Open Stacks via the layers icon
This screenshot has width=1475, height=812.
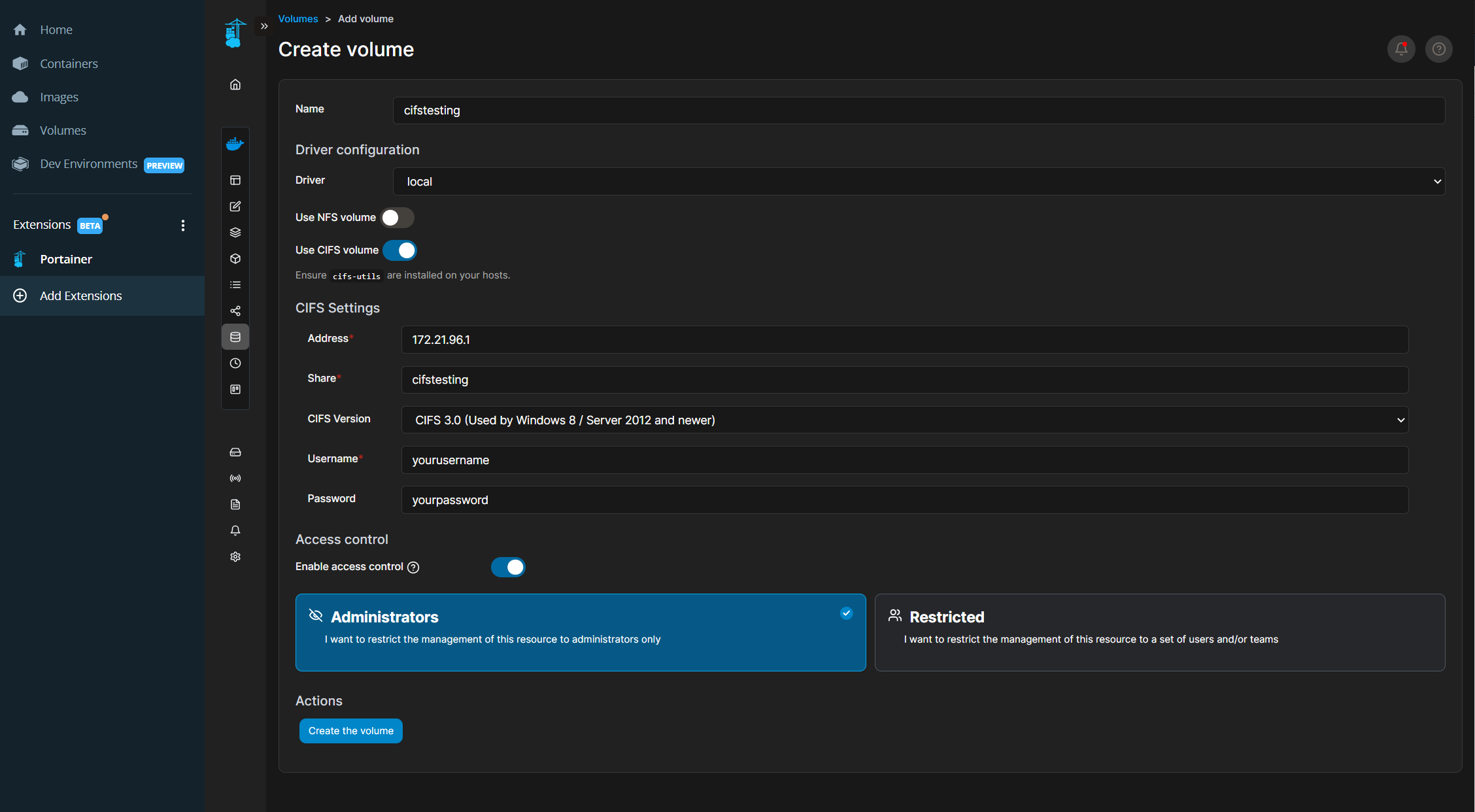235,233
